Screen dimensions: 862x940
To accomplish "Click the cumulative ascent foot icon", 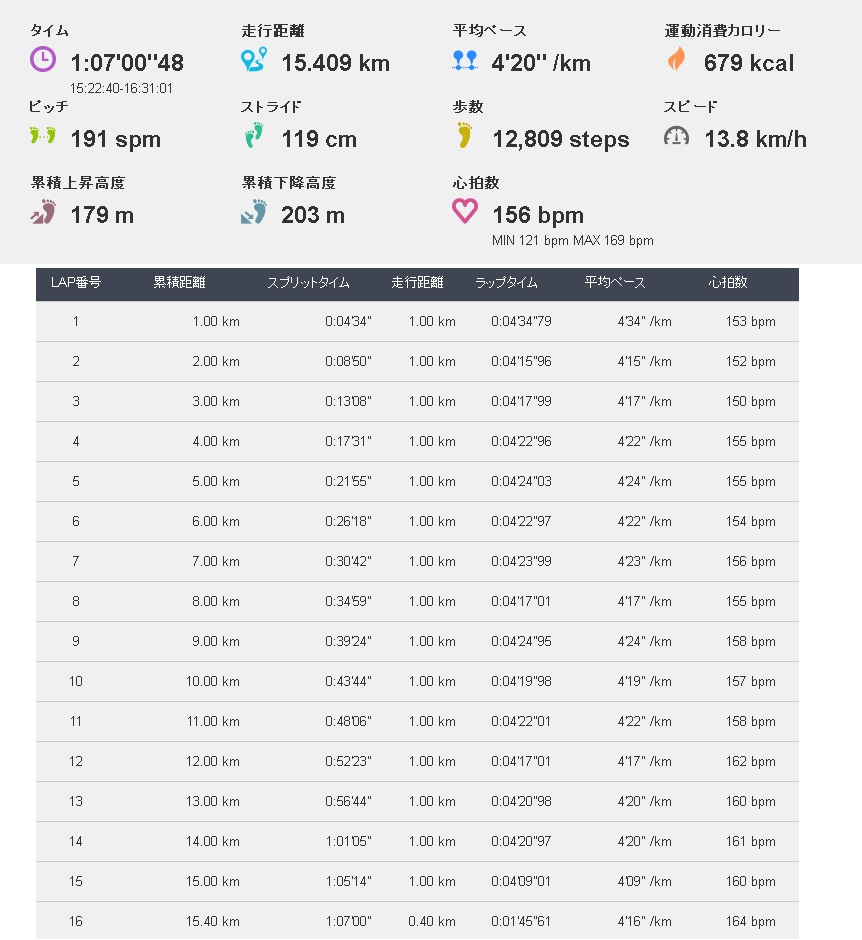I will [43, 212].
